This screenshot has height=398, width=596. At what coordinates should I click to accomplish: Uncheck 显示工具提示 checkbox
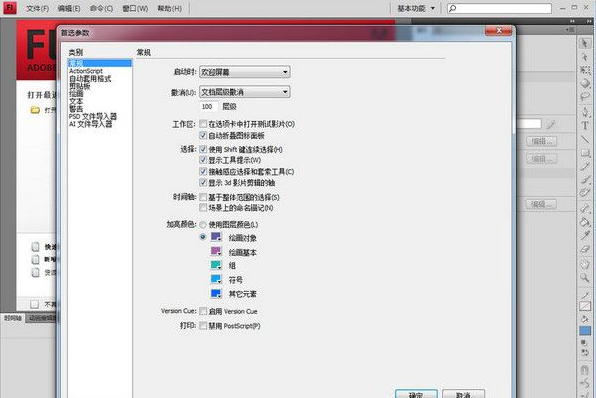pyautogui.click(x=203, y=160)
